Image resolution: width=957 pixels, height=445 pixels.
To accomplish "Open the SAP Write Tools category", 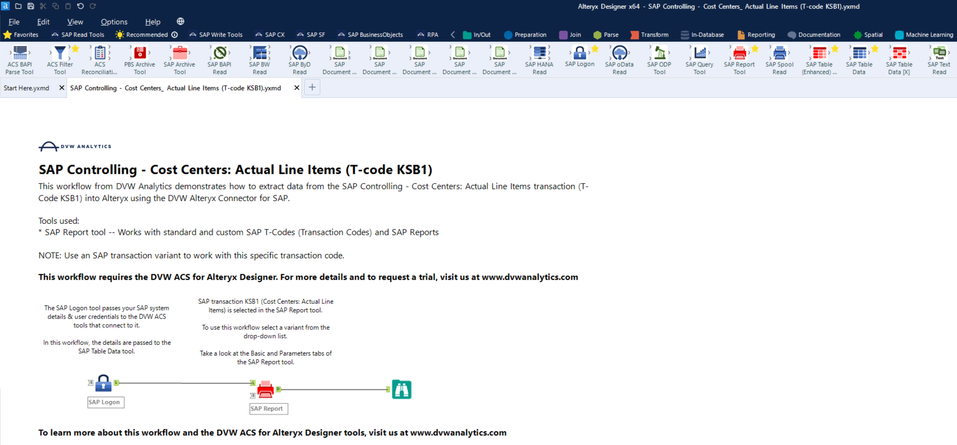I will pos(216,35).
